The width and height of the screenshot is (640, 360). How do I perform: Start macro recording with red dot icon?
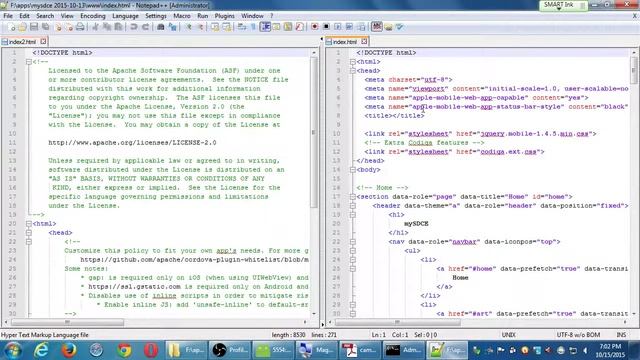(x=315, y=27)
